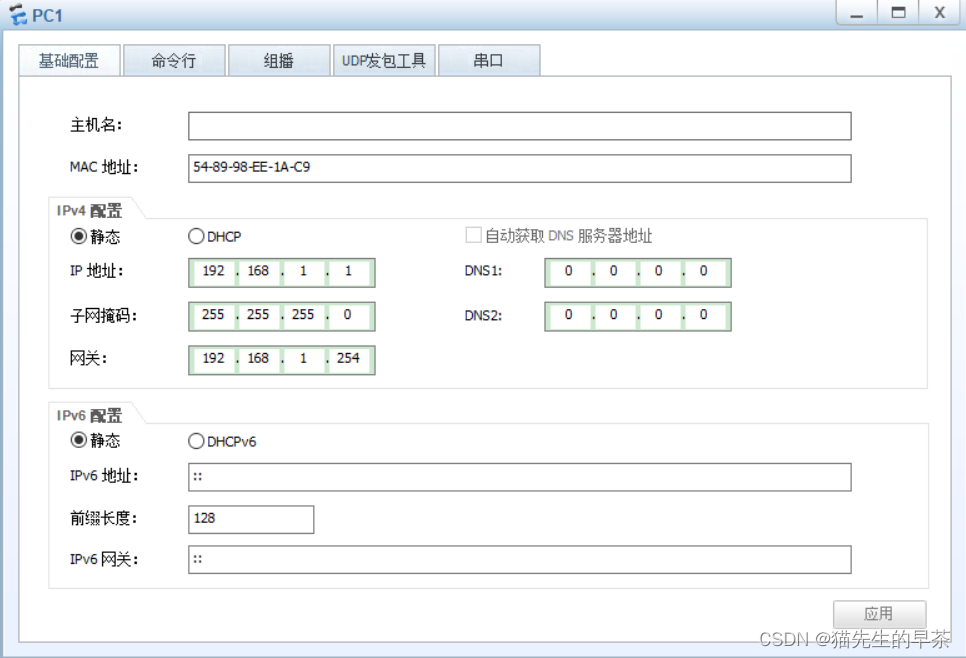
Task: Click DNS1 last octet field
Action: pyautogui.click(x=704, y=272)
